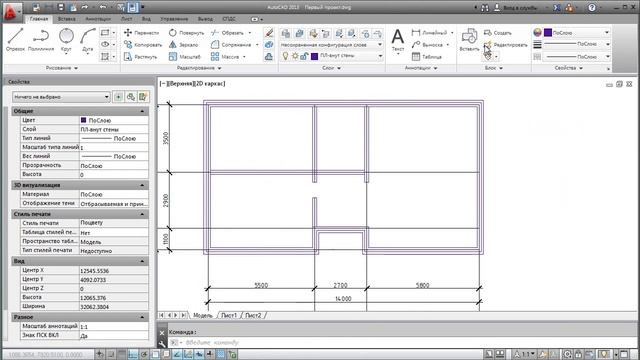Open the СПДС ribbon tab
The width and height of the screenshot is (640, 360).
pyautogui.click(x=229, y=19)
